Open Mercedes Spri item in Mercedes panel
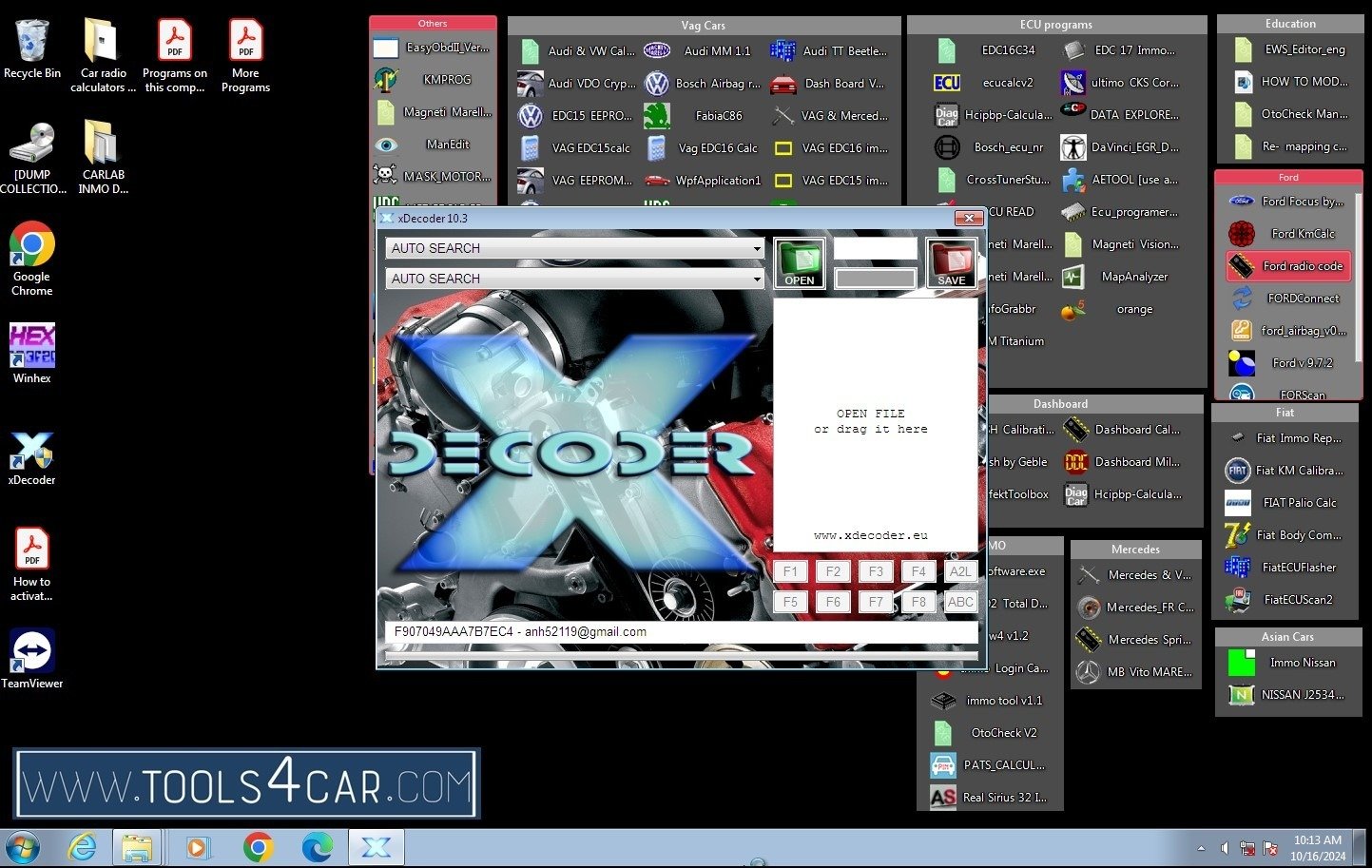Viewport: 1372px width, 868px height. pyautogui.click(x=1135, y=640)
